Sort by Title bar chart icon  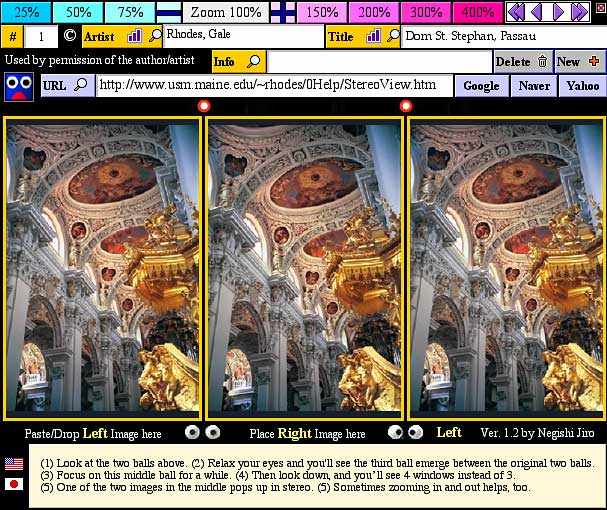click(x=373, y=36)
